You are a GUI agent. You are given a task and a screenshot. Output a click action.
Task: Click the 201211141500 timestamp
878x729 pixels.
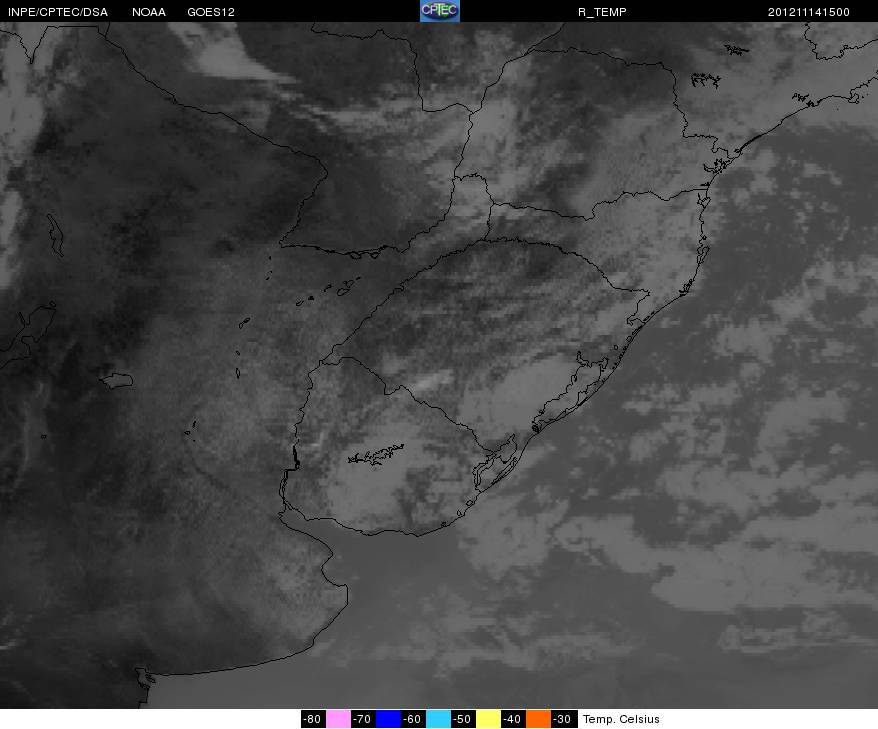809,12
